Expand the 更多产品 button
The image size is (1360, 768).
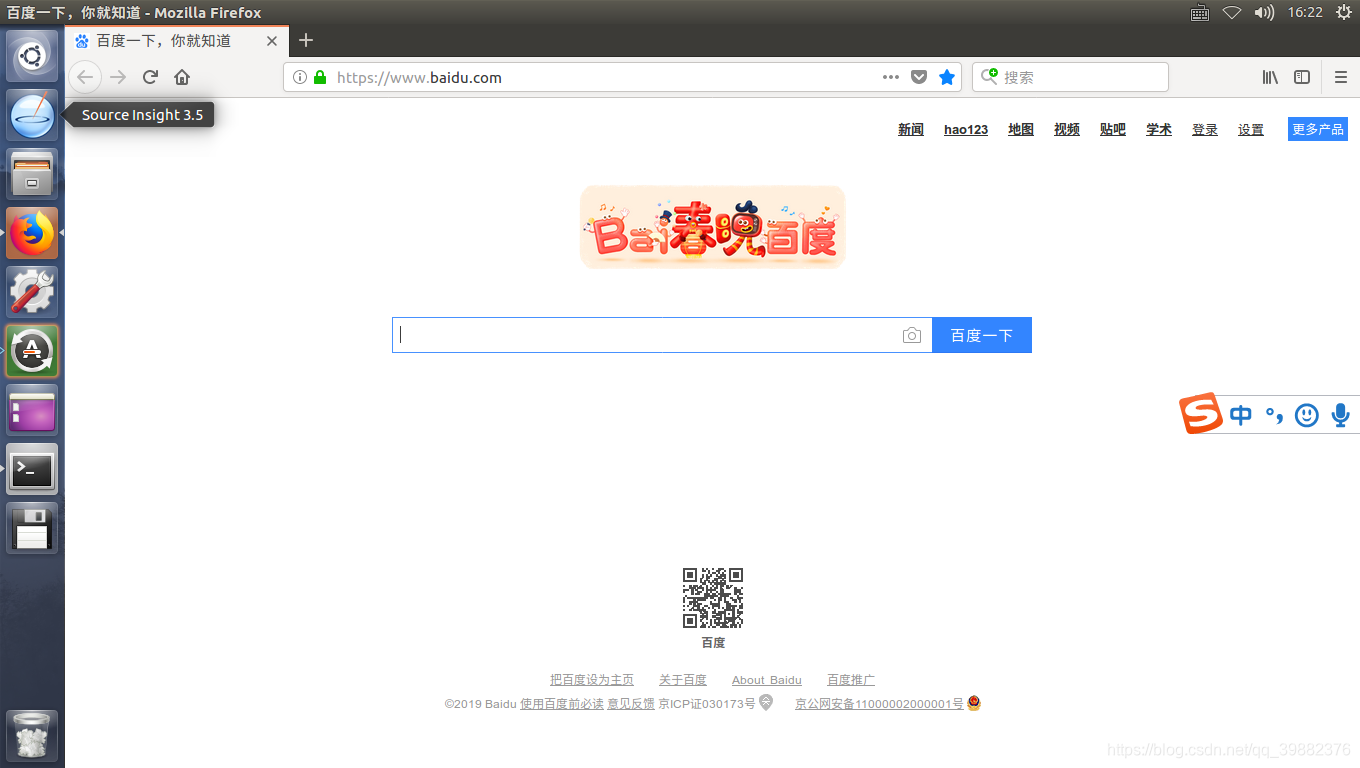pyautogui.click(x=1318, y=129)
